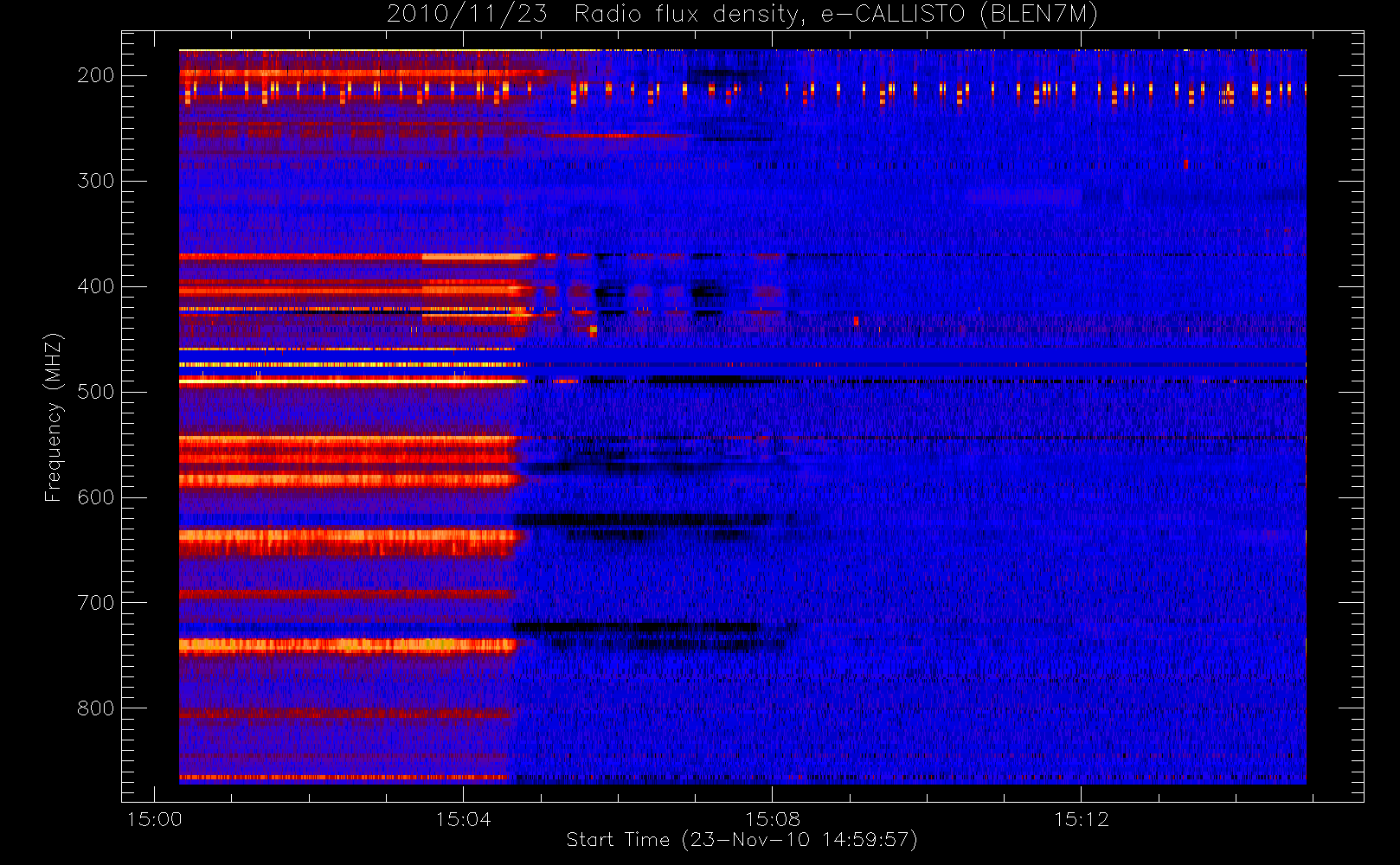Screen dimensions: 1400x865
Task: Select the 300 frequency tick label
Action: 95,181
